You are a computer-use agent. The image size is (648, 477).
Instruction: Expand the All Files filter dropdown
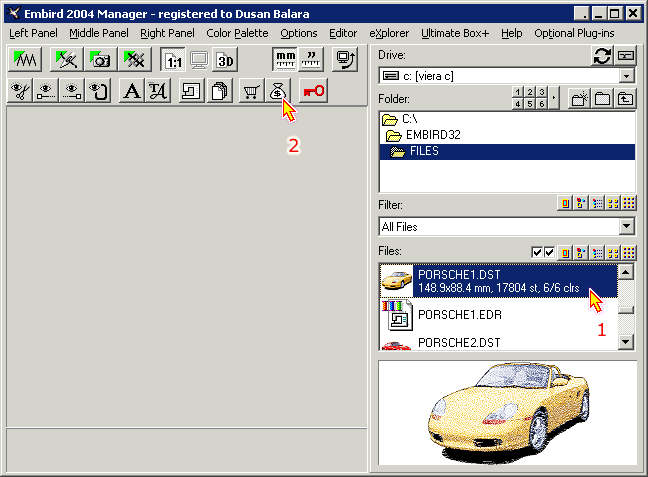pyautogui.click(x=626, y=227)
